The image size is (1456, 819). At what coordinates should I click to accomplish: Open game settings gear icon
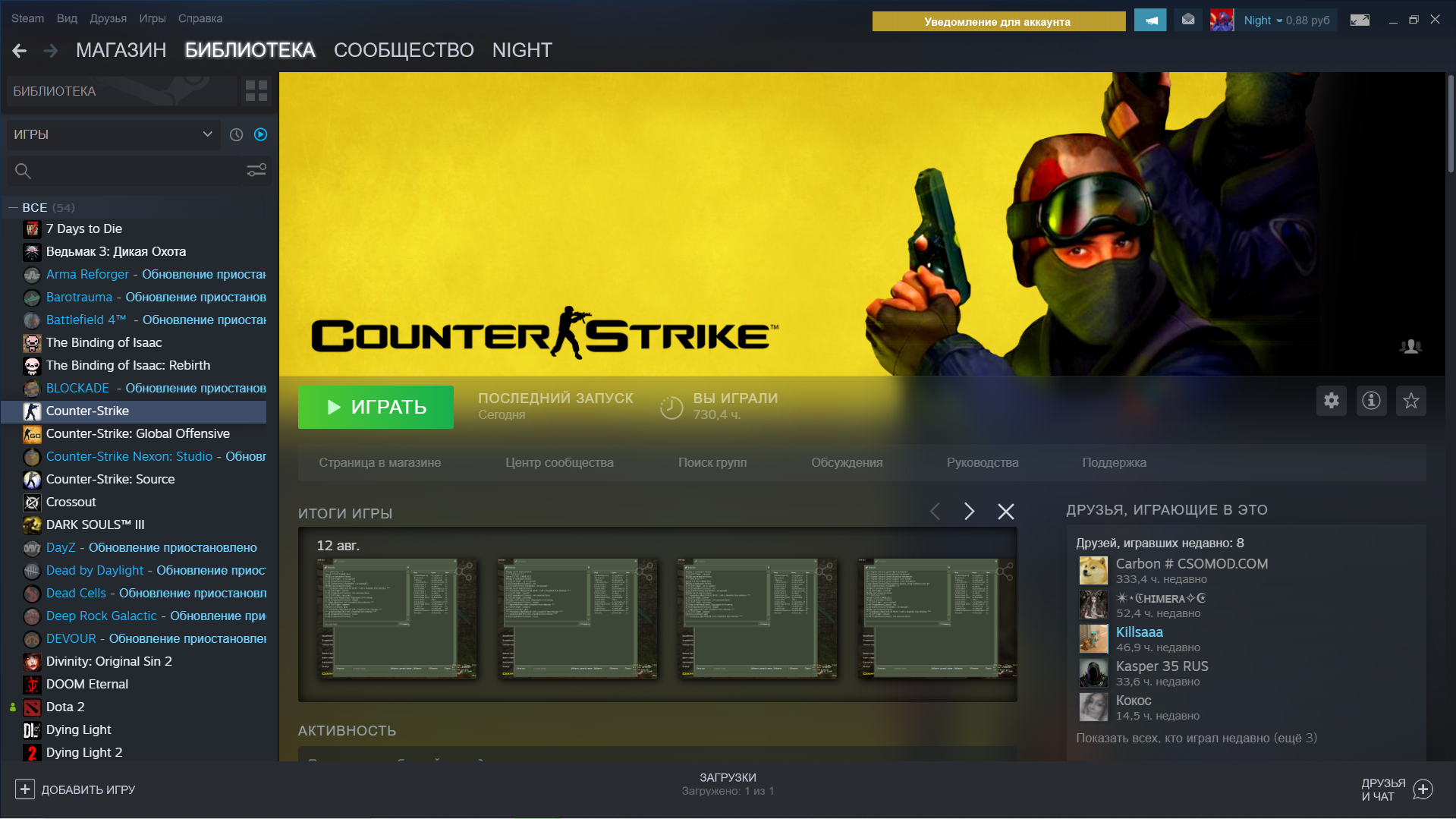coord(1331,401)
